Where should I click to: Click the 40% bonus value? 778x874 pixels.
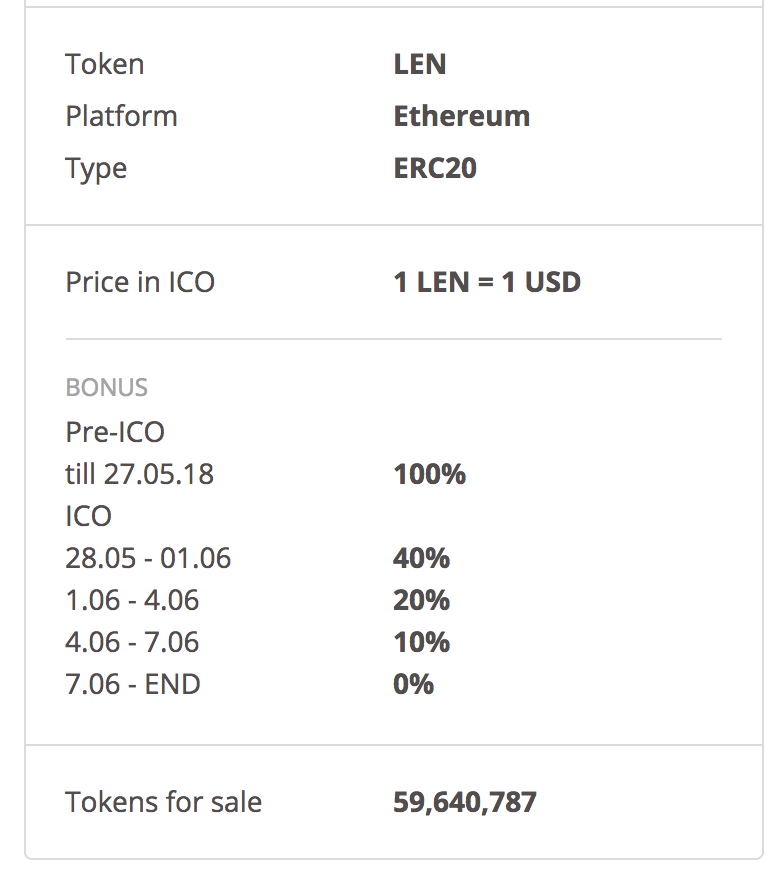click(422, 558)
